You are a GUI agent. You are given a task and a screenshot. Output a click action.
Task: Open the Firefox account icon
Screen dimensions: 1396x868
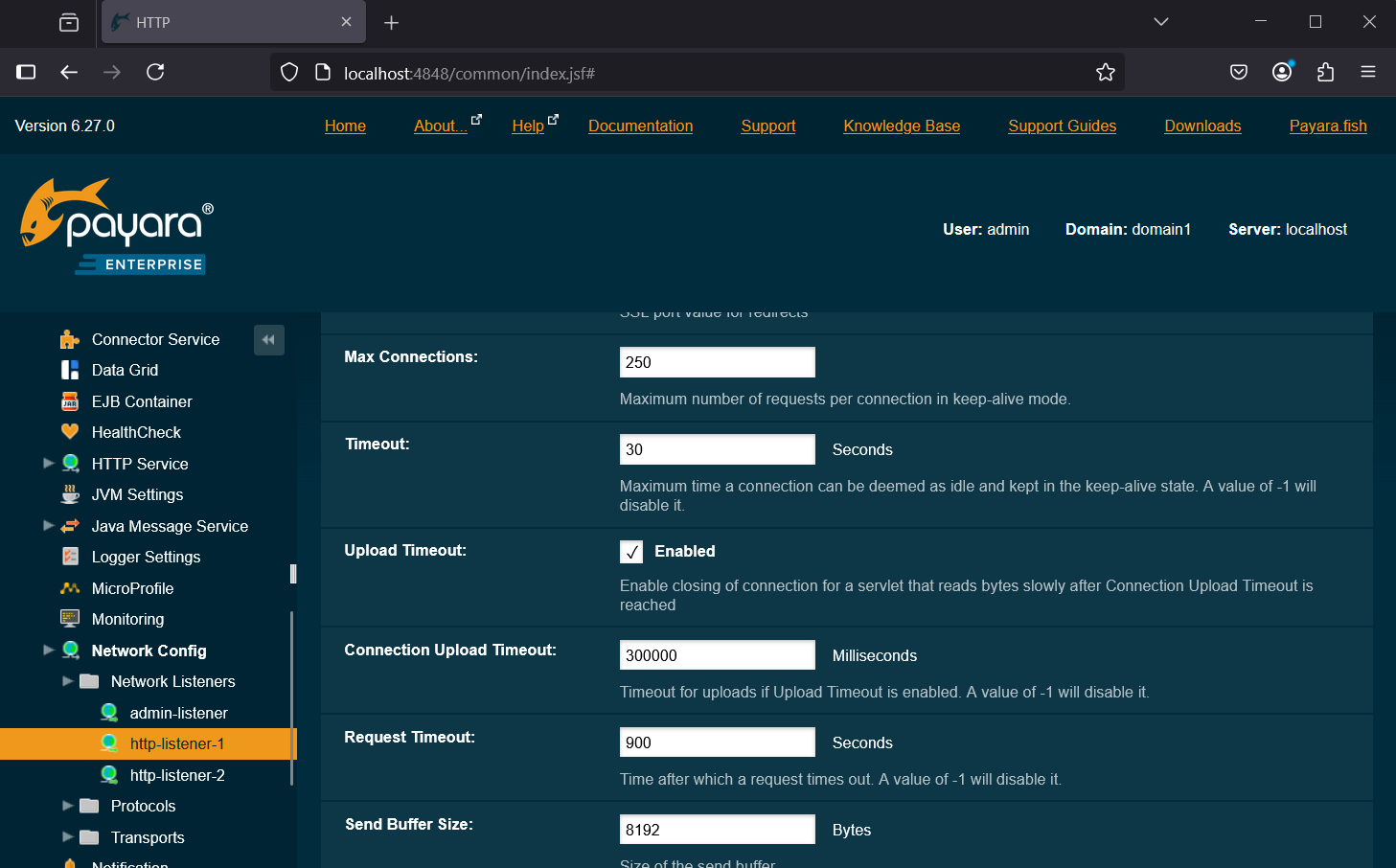(1282, 72)
